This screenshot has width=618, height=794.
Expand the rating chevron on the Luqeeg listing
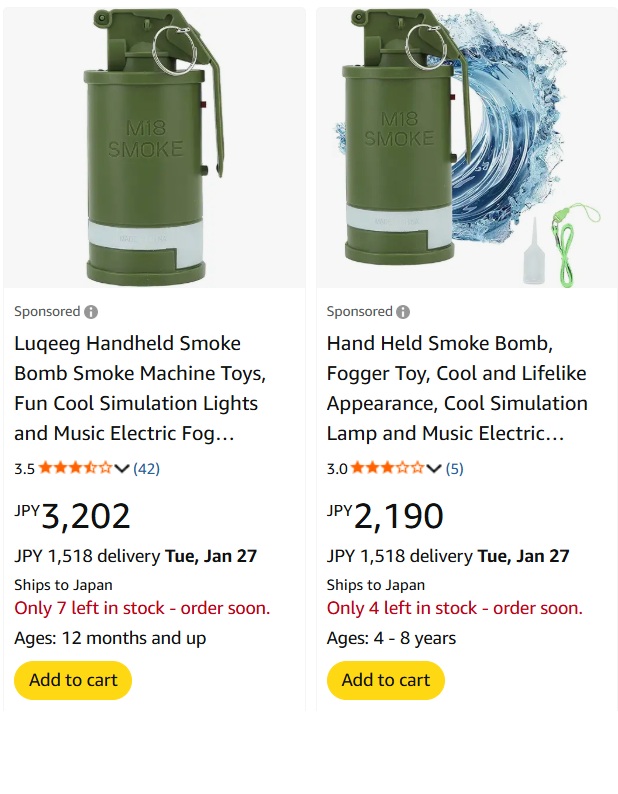(122, 468)
